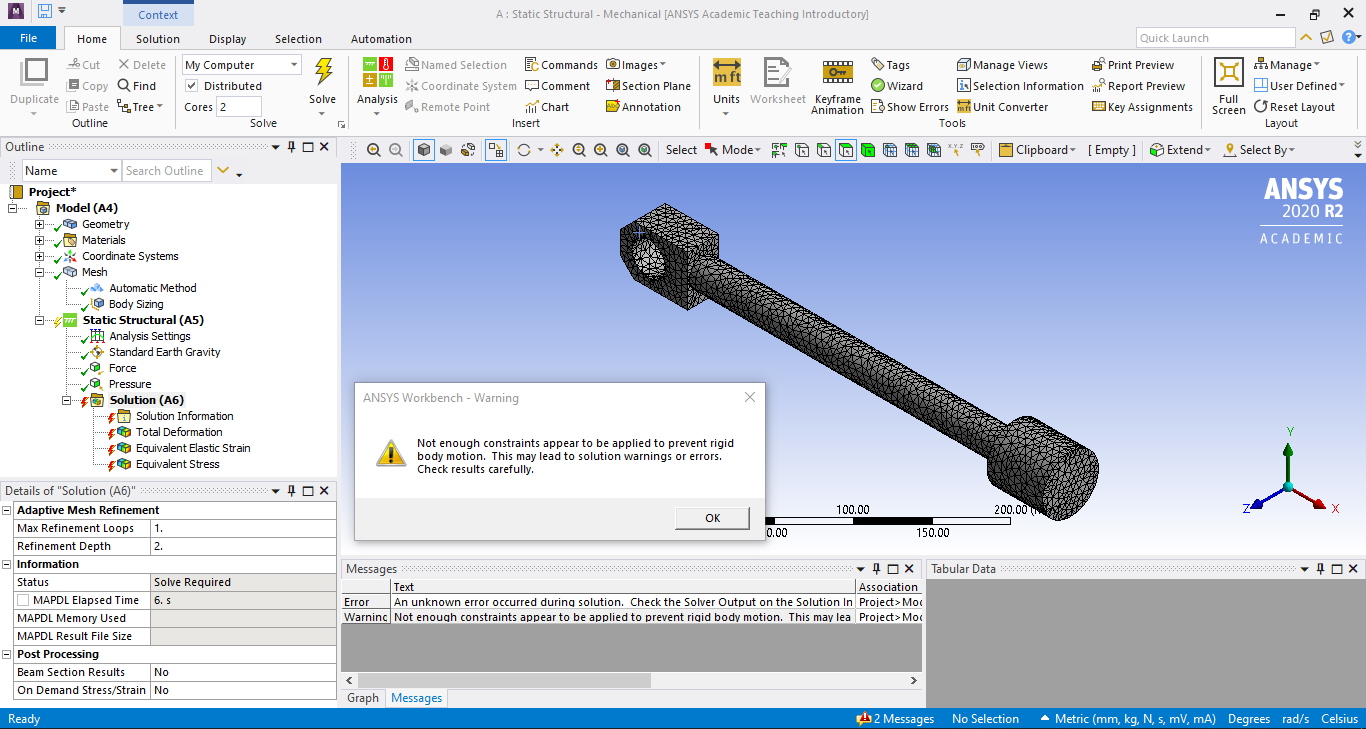
Task: Click the Solve lightning bolt icon
Action: [323, 72]
